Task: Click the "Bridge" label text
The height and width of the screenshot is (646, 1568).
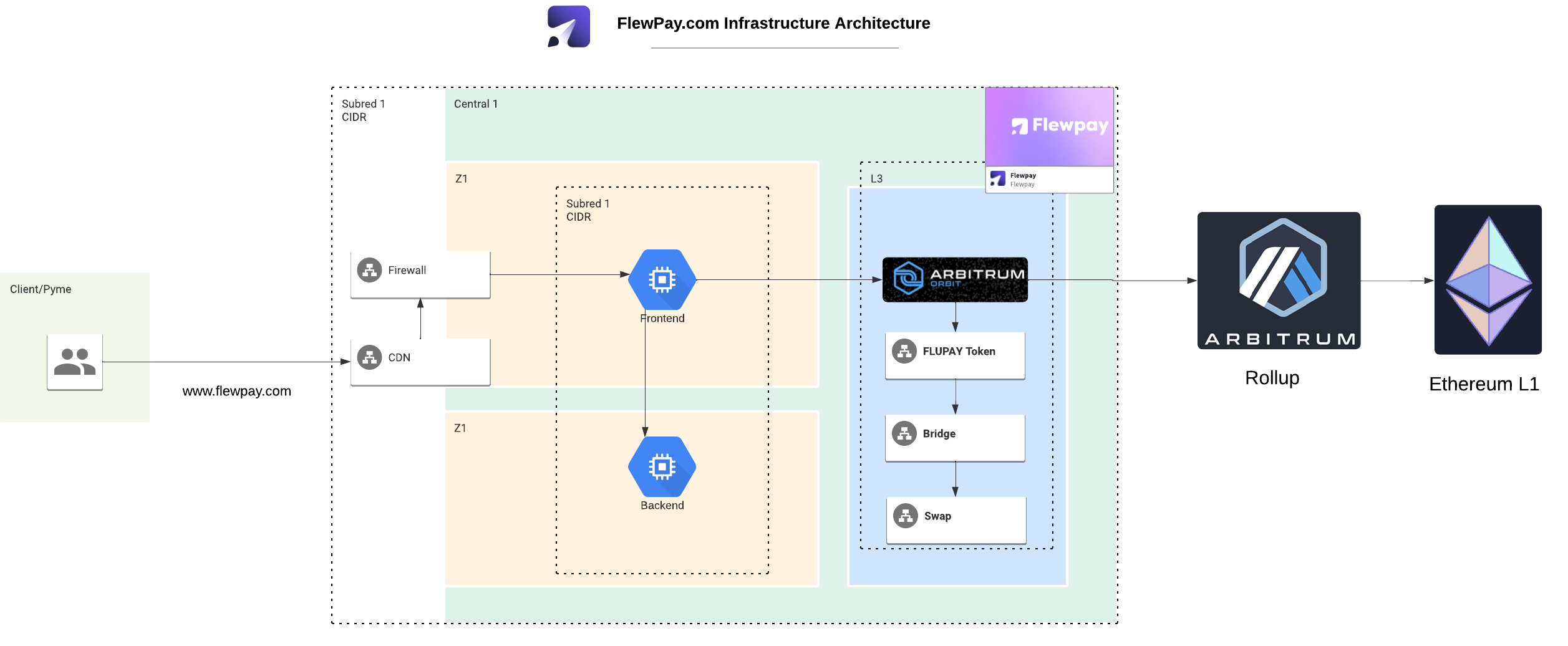Action: 939,433
